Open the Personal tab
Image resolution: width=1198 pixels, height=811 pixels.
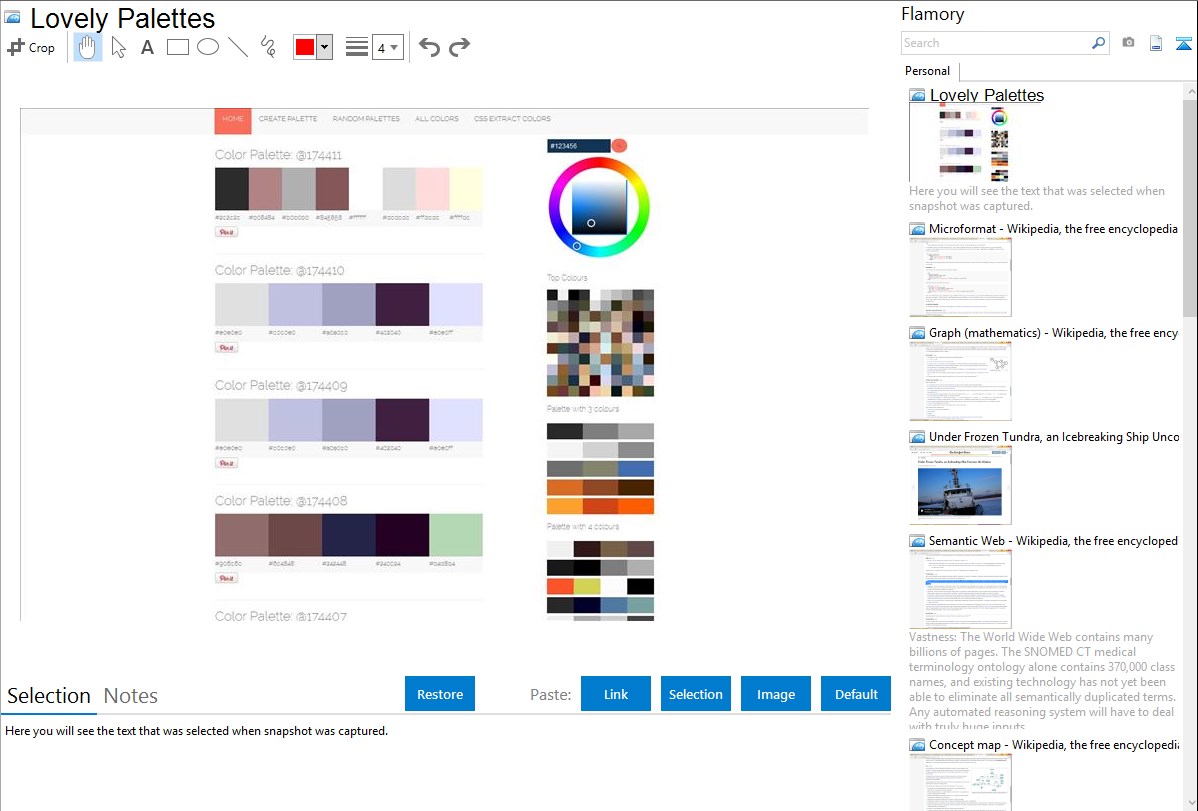click(x=927, y=71)
